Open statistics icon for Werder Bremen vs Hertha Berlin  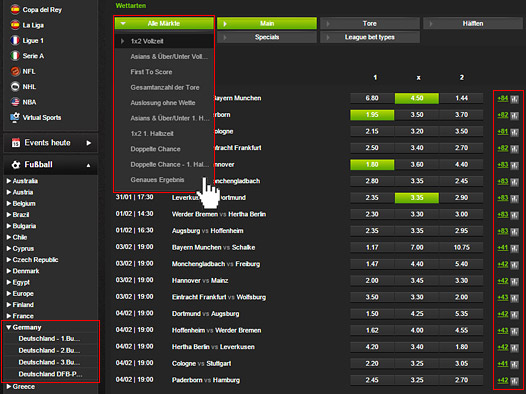click(514, 215)
